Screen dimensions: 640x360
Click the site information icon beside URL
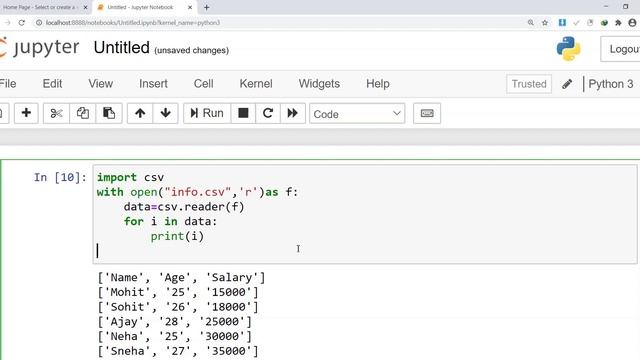[x=39, y=23]
